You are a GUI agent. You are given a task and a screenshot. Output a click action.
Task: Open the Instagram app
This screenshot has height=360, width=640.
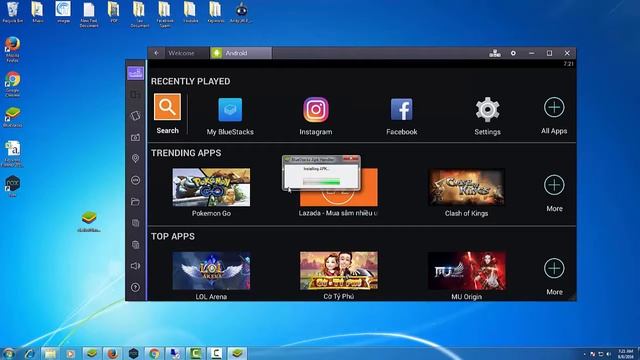pos(316,110)
